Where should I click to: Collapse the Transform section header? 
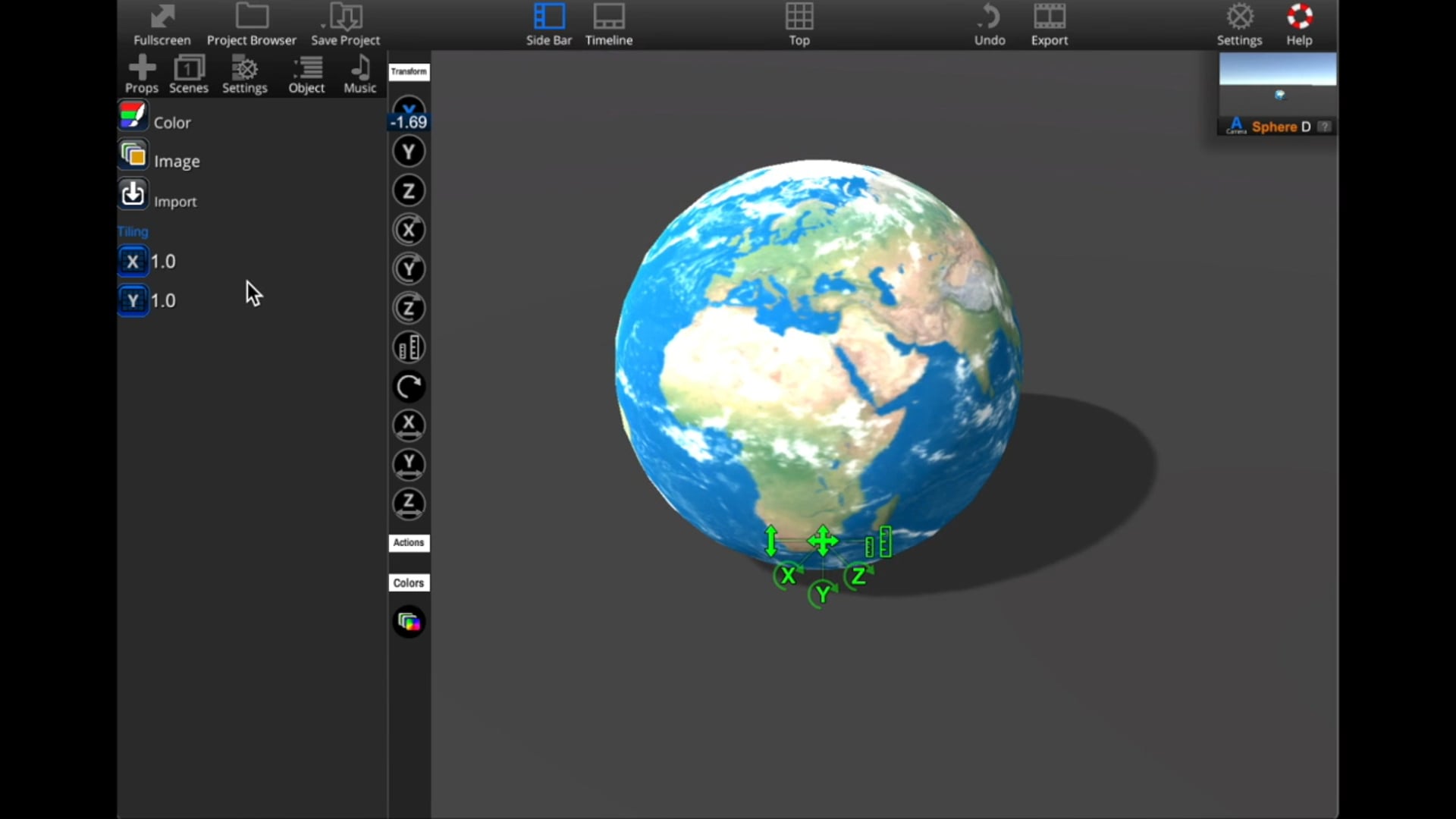click(409, 71)
